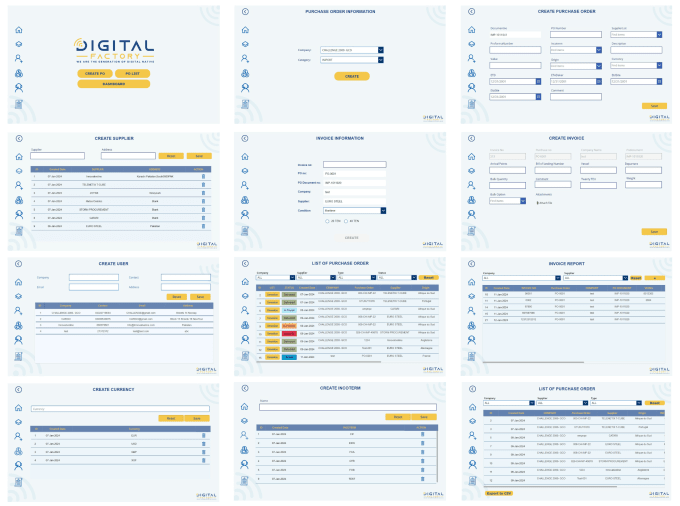Click the PO LIST button on the home screen
The image size is (680, 506).
click(x=132, y=73)
